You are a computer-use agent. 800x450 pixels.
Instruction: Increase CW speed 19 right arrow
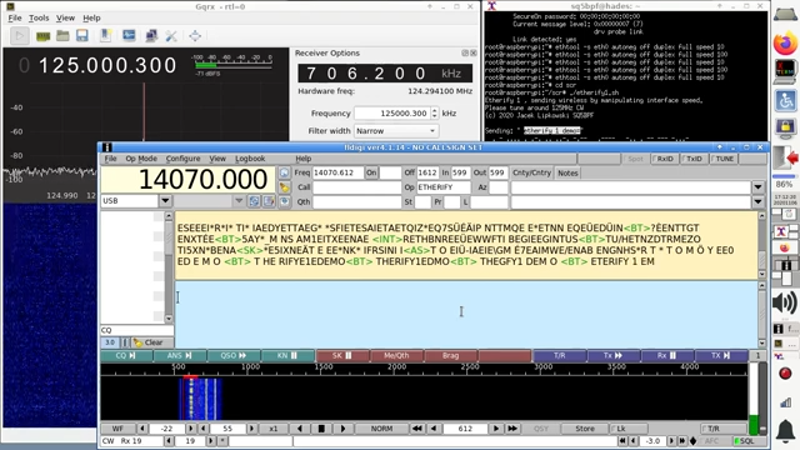tap(210, 441)
